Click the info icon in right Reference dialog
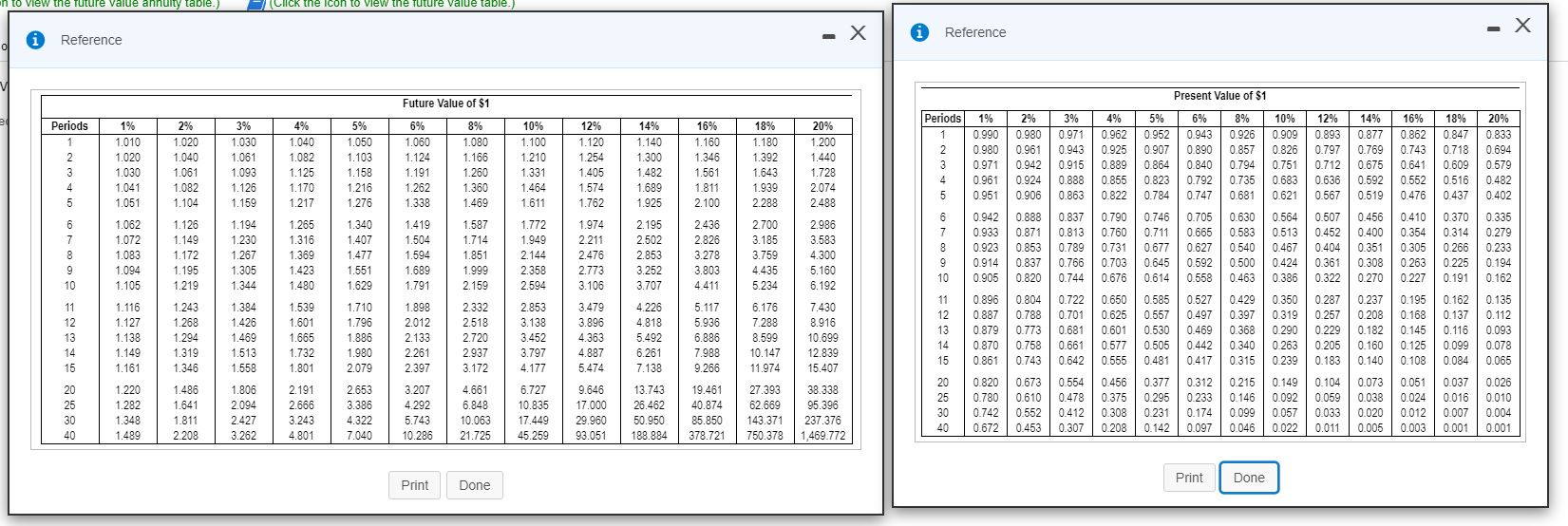This screenshot has height=526, width=1568. tap(919, 32)
